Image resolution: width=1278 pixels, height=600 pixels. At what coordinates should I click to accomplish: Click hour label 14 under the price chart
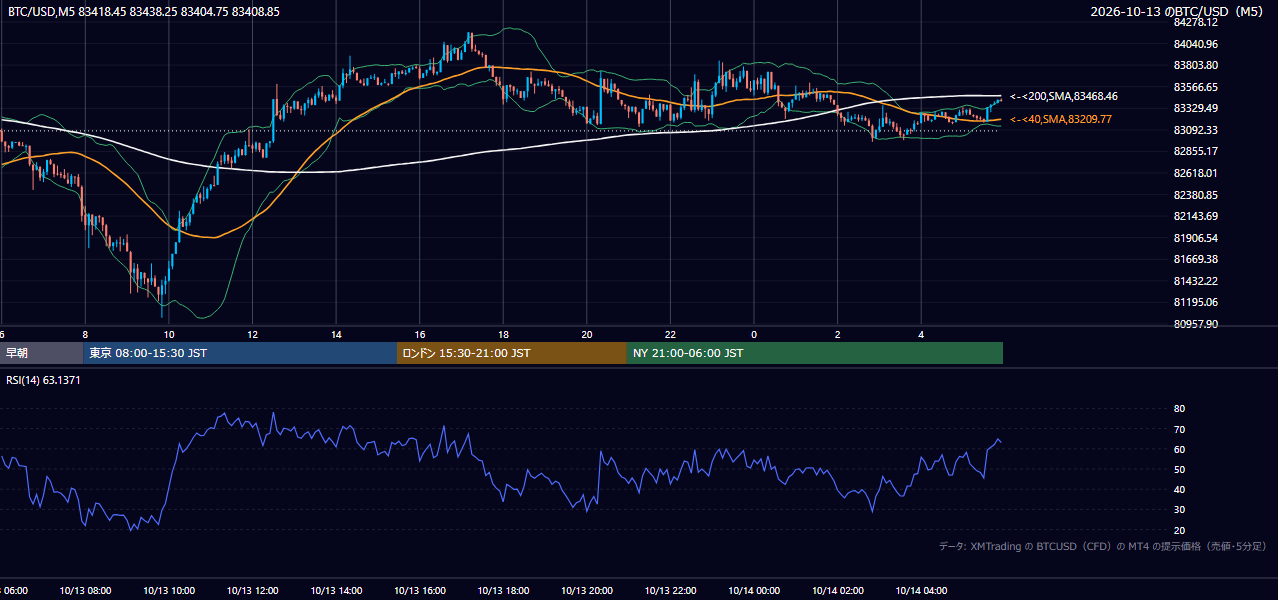click(337, 334)
